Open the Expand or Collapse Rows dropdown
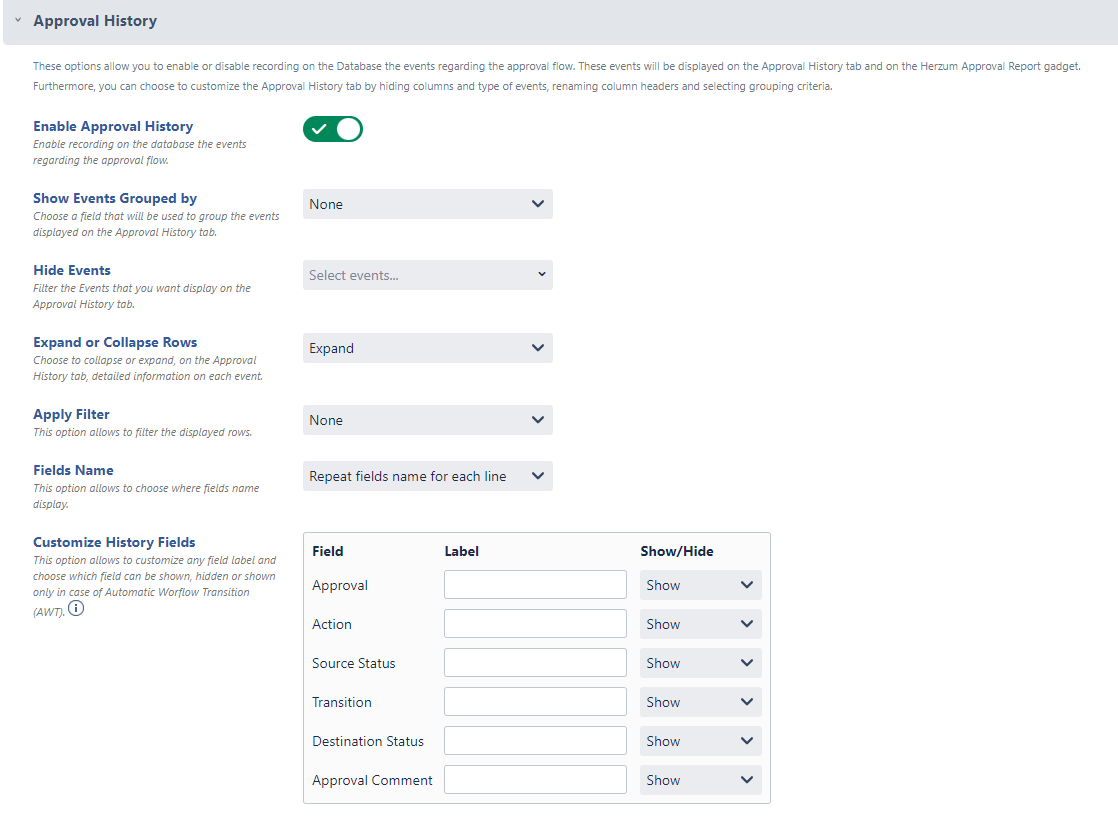Viewport: 1118px width, 823px height. 428,348
